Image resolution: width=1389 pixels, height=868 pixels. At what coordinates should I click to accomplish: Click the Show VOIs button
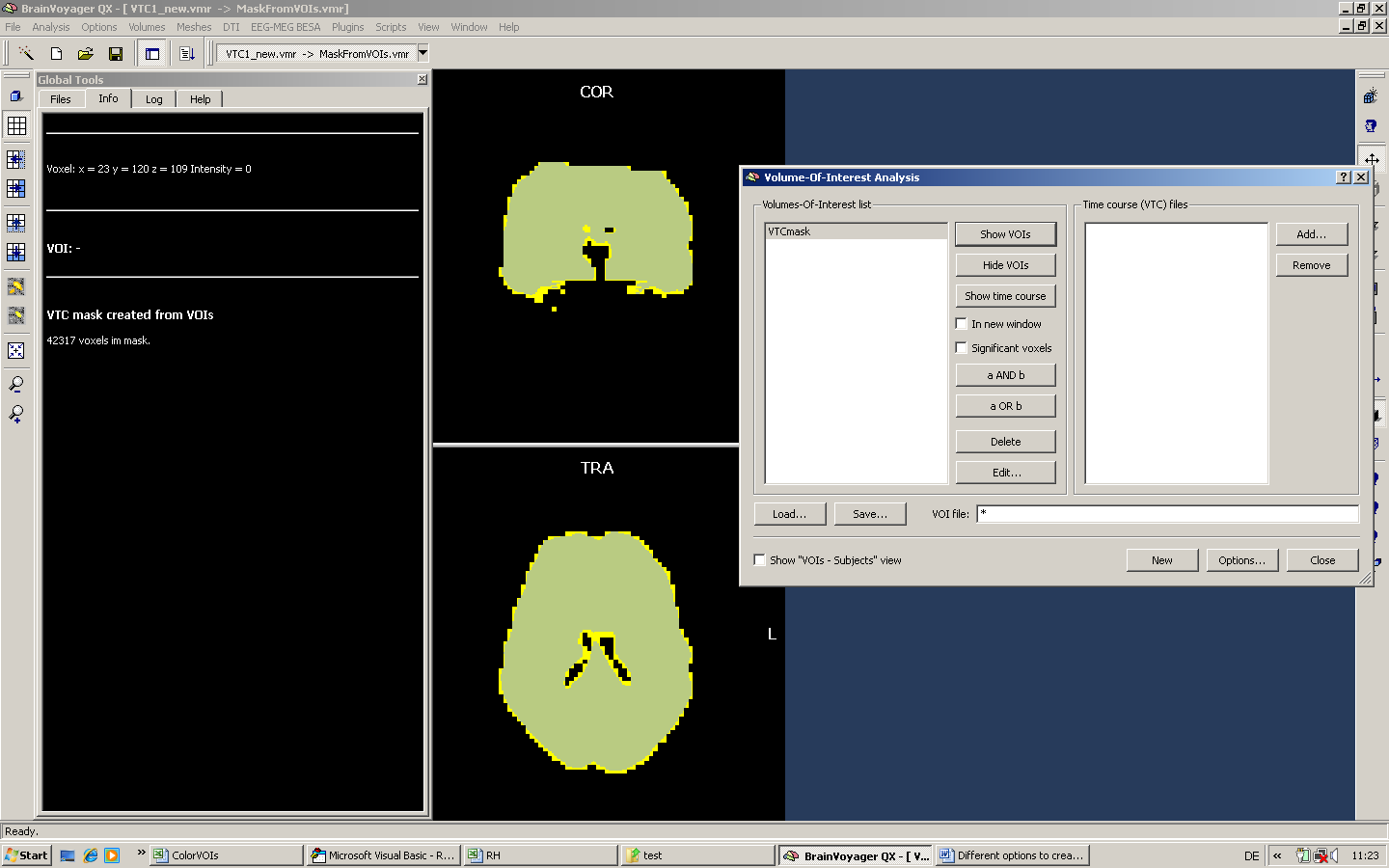pos(1005,234)
